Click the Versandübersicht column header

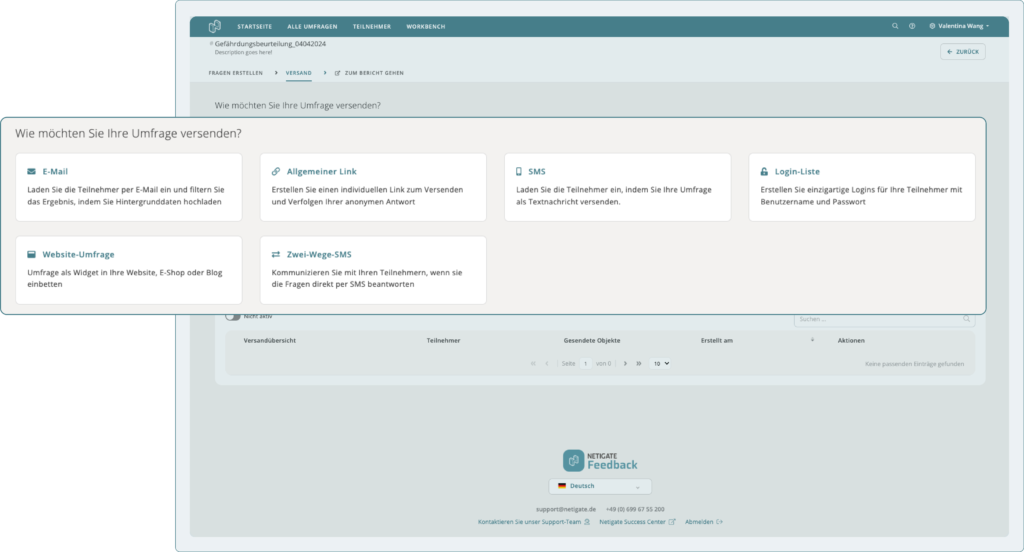270,340
